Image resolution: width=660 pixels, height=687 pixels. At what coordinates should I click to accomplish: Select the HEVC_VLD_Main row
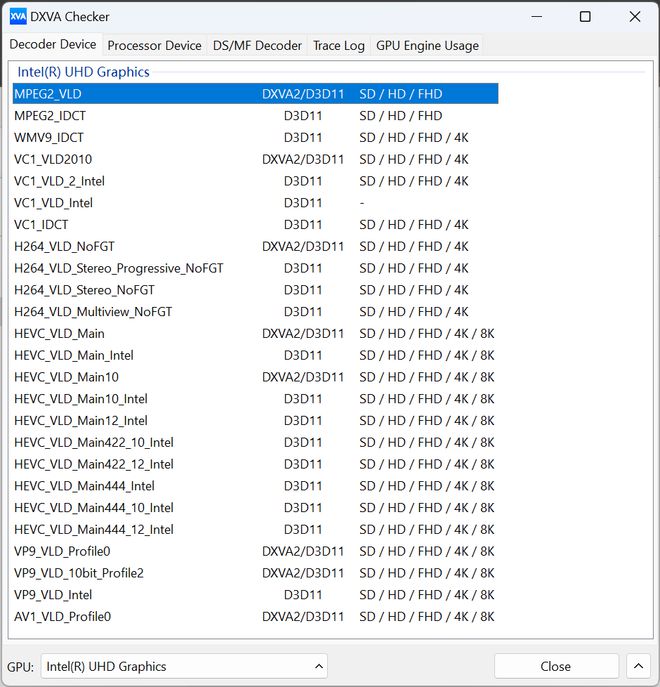(x=255, y=333)
